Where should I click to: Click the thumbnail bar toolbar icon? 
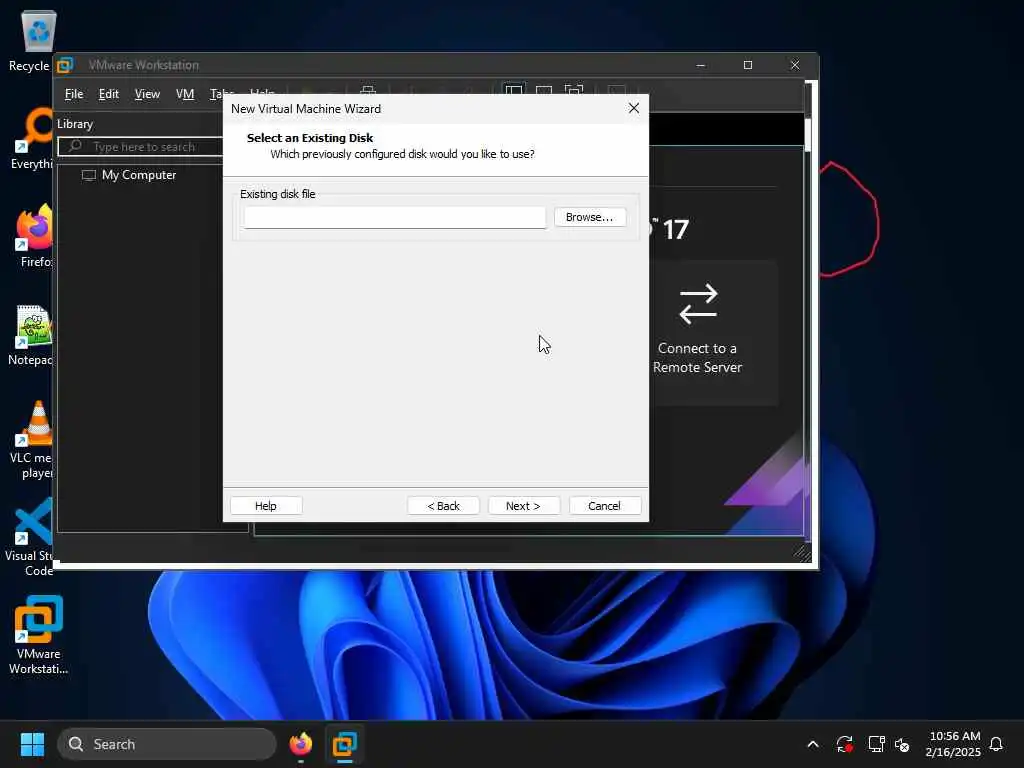click(x=544, y=89)
